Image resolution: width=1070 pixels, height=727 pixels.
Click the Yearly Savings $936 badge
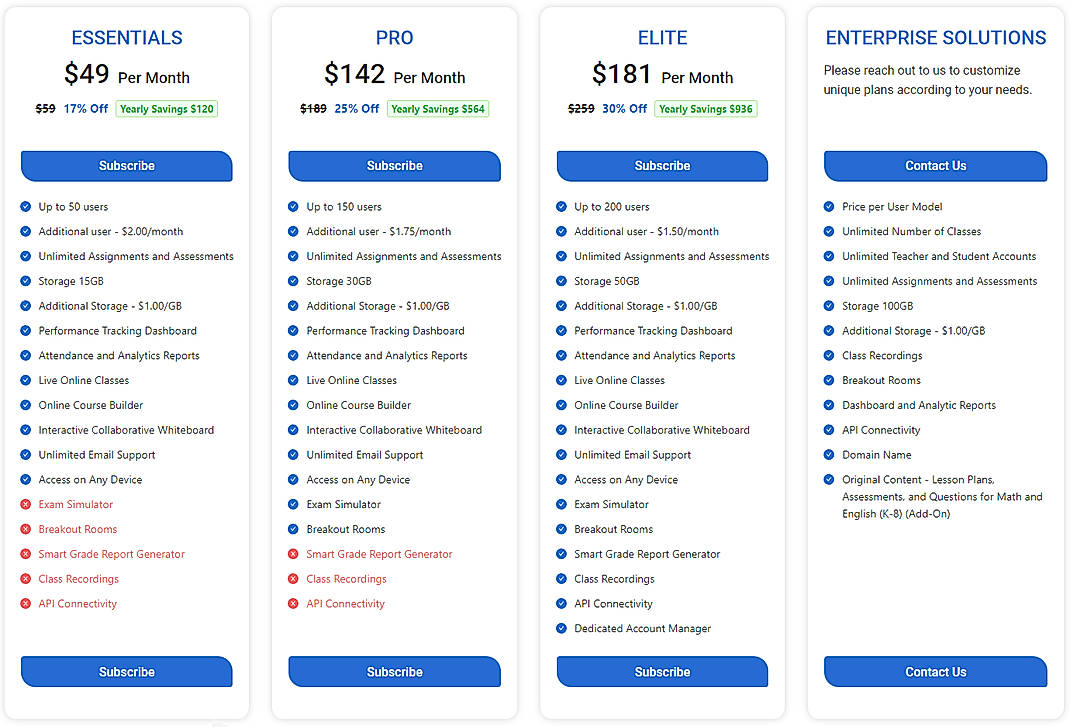click(x=706, y=108)
